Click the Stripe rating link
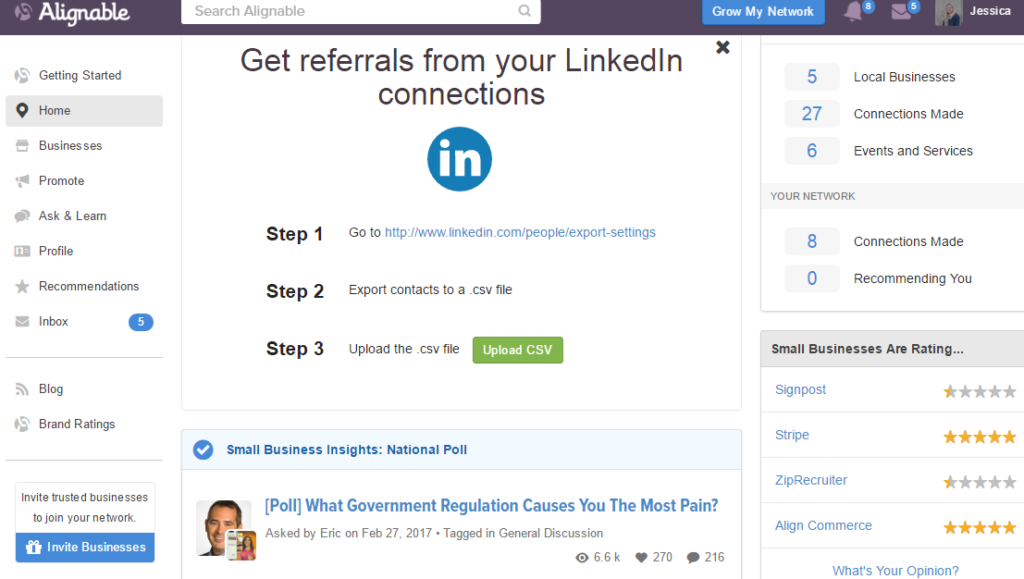 click(792, 435)
